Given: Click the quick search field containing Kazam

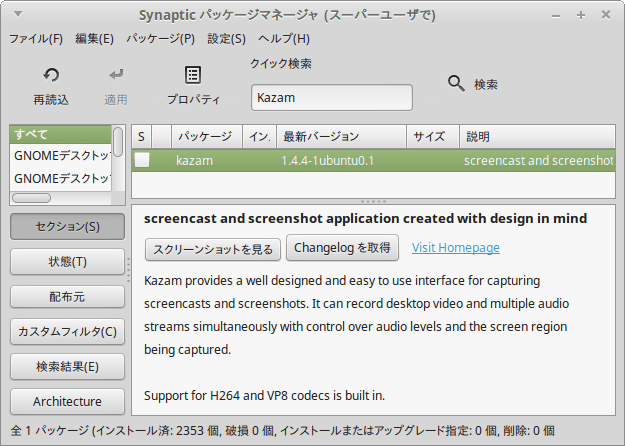Looking at the screenshot, I should (x=332, y=97).
